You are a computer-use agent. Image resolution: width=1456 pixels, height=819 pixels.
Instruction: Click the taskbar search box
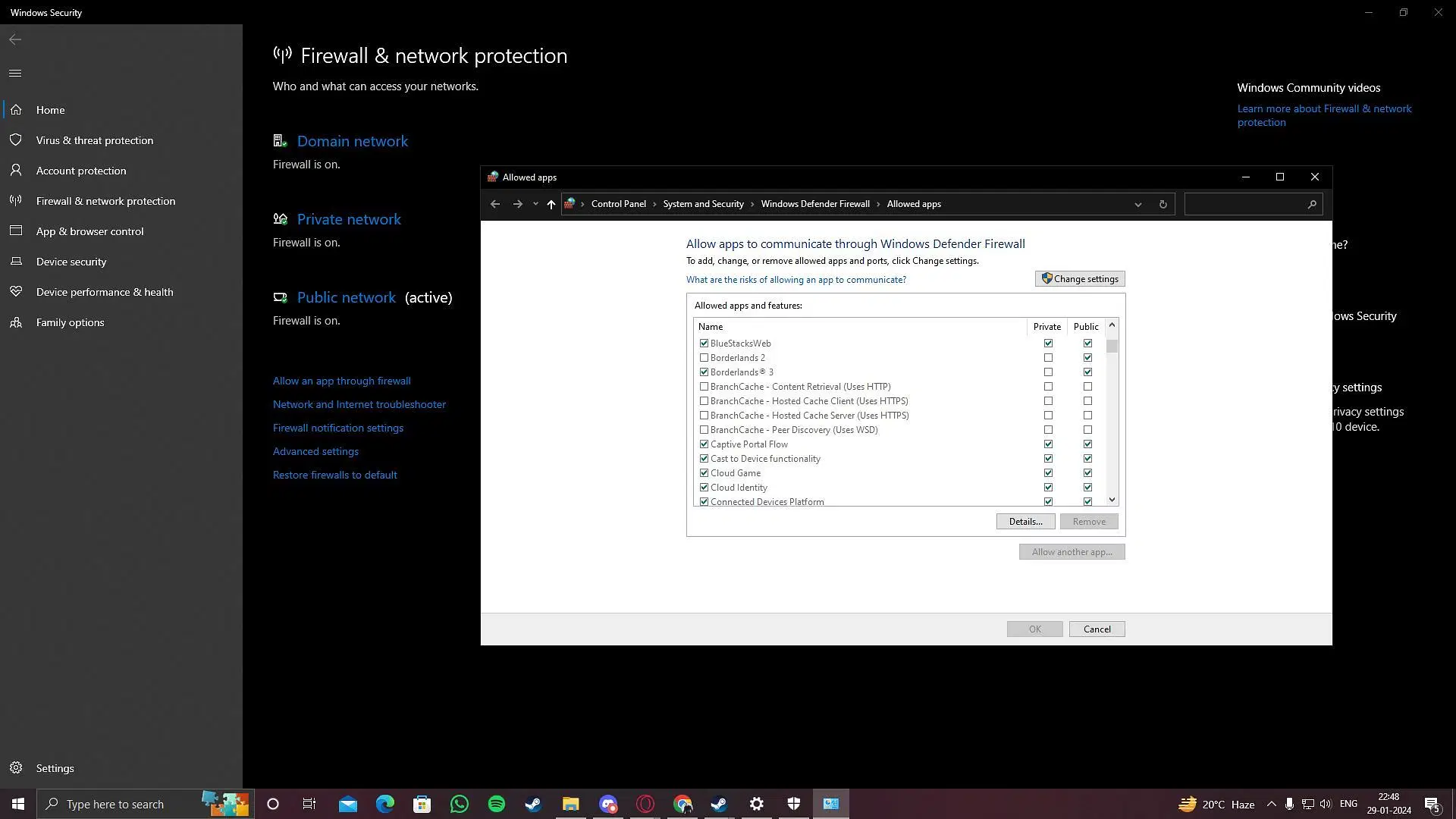pyautogui.click(x=144, y=804)
